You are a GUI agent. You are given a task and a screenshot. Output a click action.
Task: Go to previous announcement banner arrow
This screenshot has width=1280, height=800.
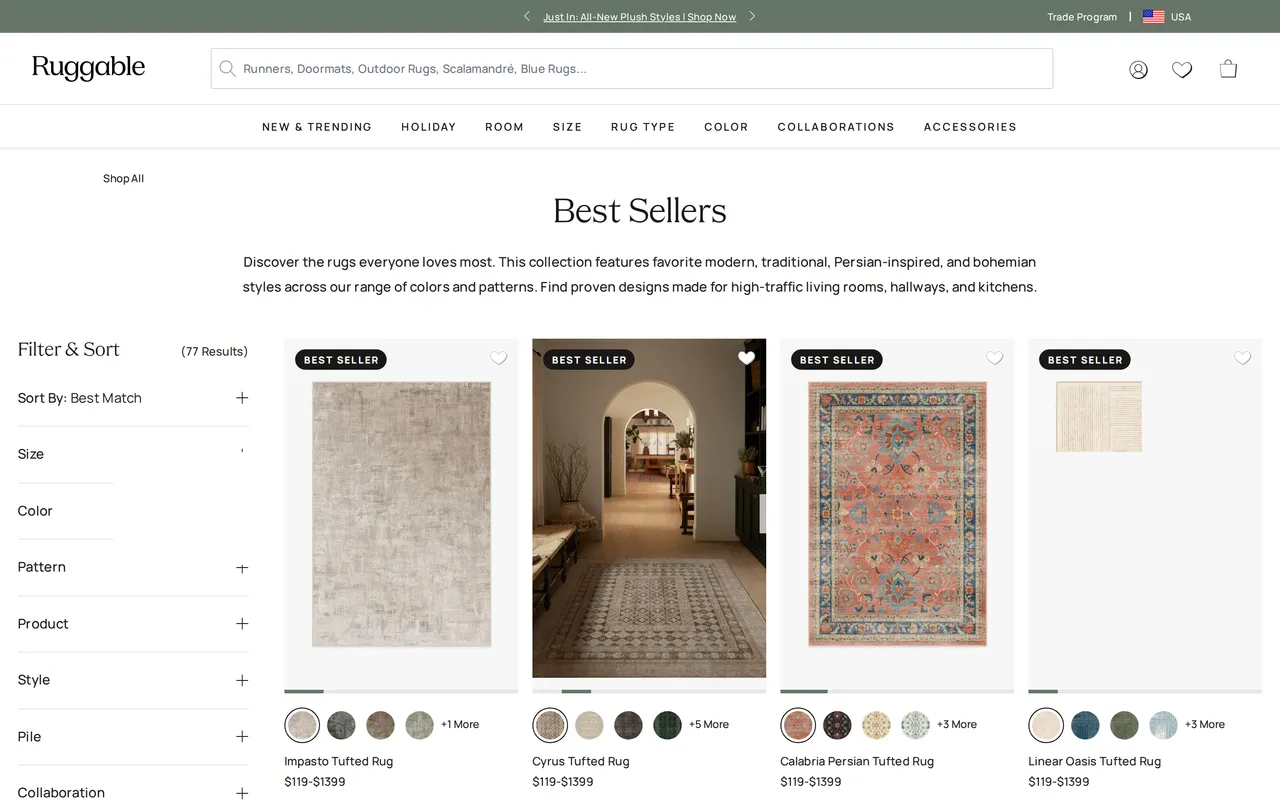[527, 16]
